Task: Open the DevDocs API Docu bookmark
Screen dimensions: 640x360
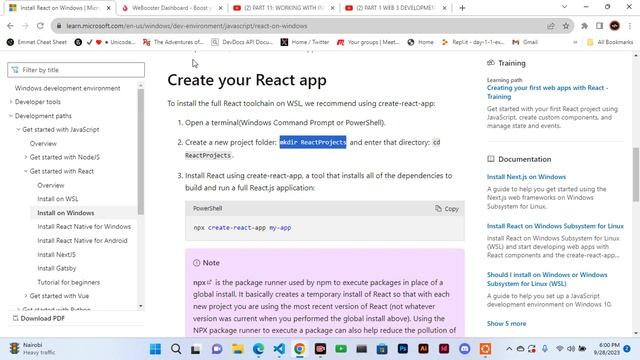Action: [242, 42]
